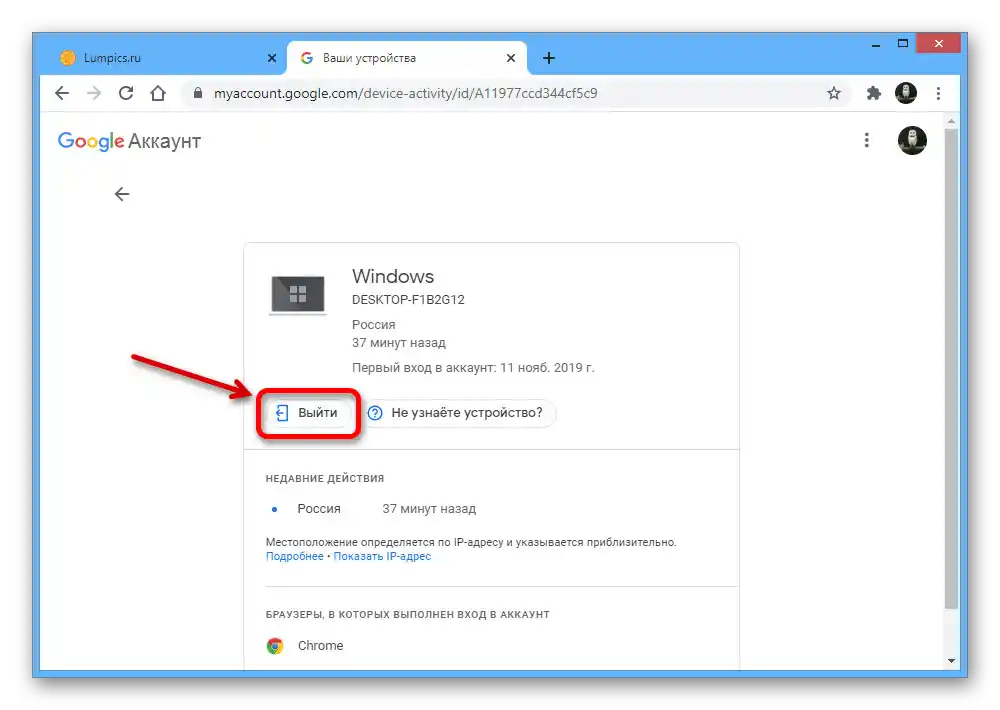Click Показать IP-адрес link
This screenshot has width=1000, height=710.
pyautogui.click(x=382, y=556)
